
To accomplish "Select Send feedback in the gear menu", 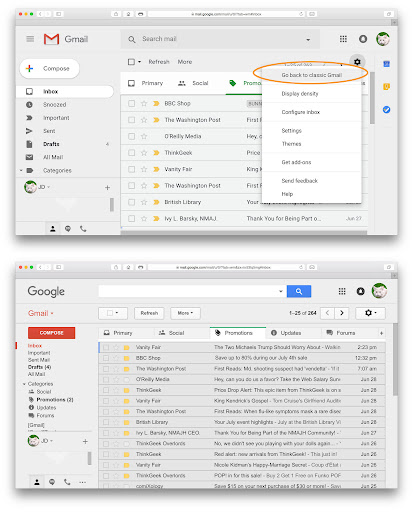I will point(299,181).
